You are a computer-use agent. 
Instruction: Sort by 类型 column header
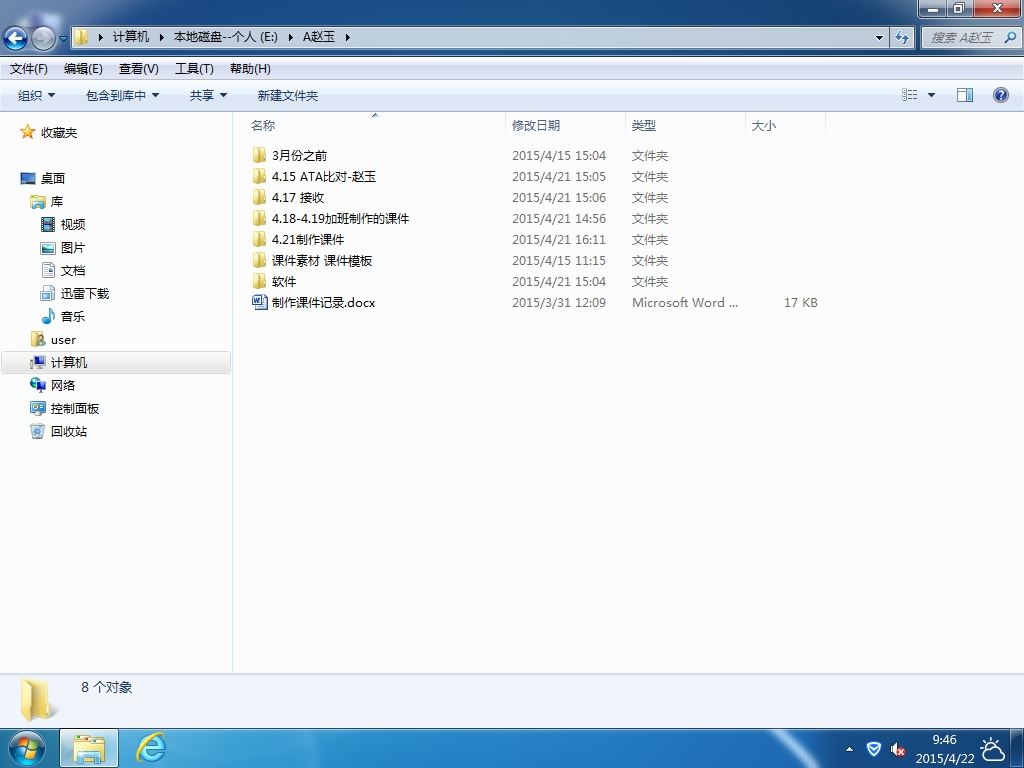(x=686, y=125)
